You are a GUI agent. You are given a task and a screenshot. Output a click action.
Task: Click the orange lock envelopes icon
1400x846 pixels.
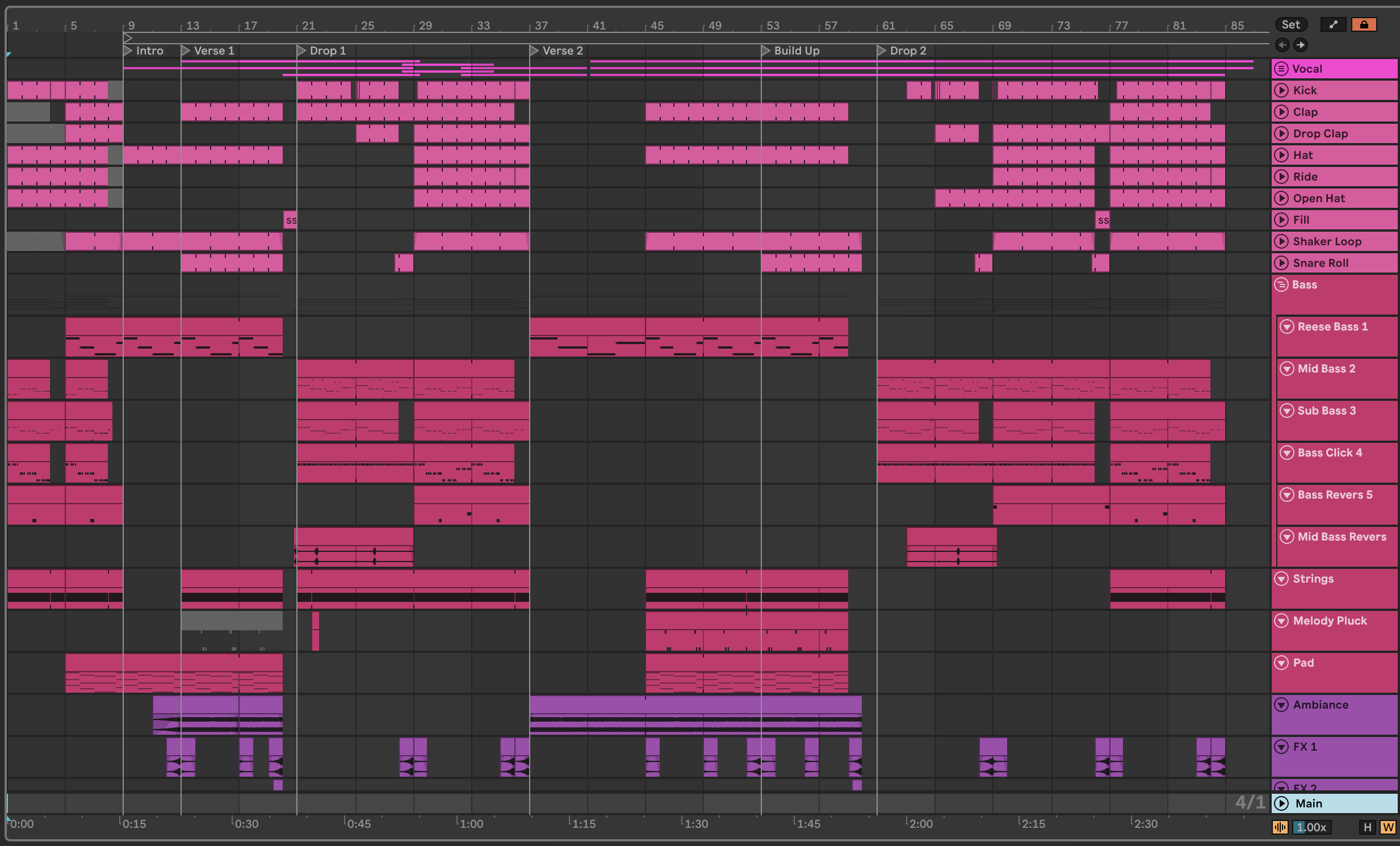pos(1364,24)
